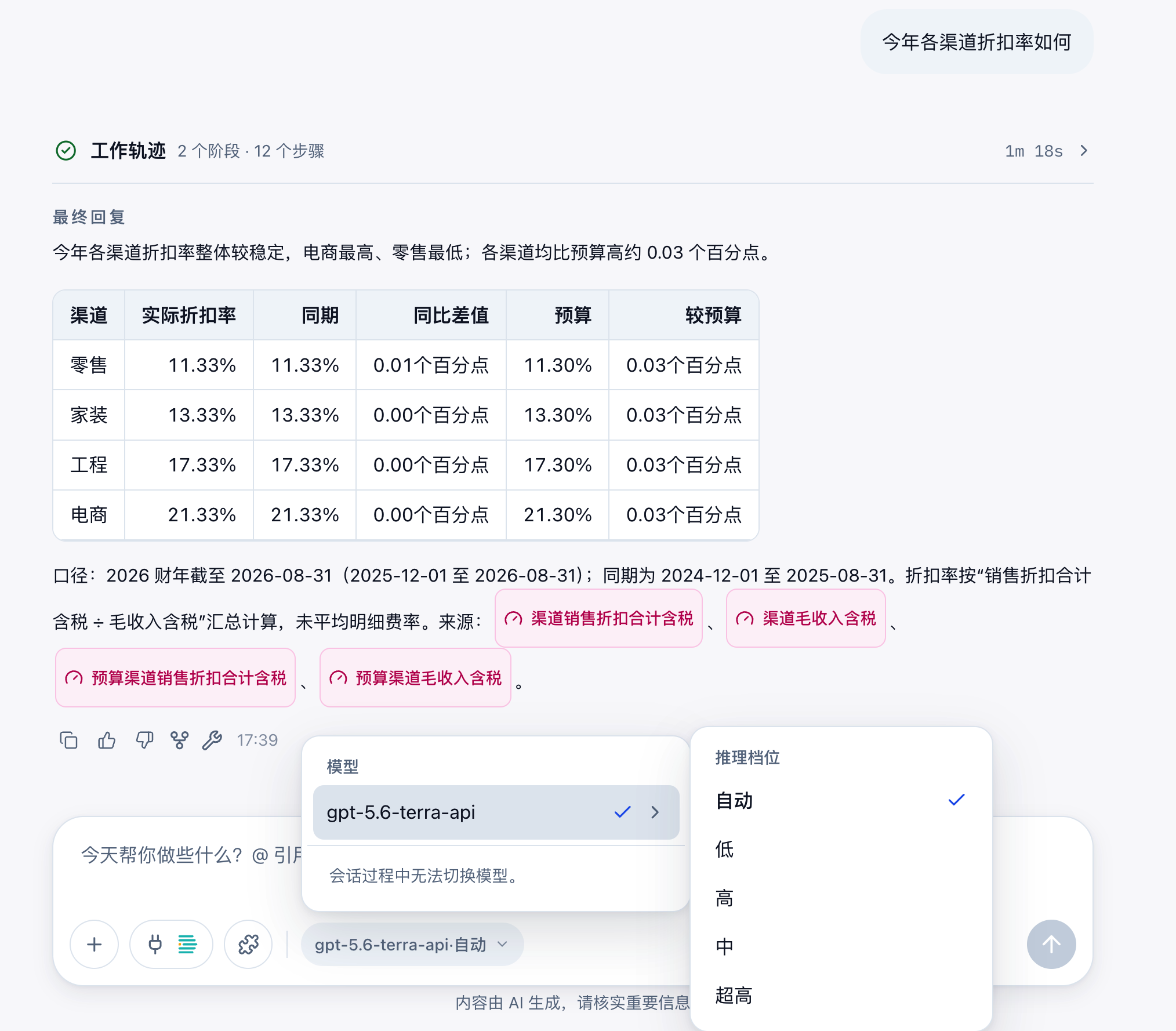The height and width of the screenshot is (1031, 1176).
Task: Click the 13.30% budget cell
Action: [558, 415]
